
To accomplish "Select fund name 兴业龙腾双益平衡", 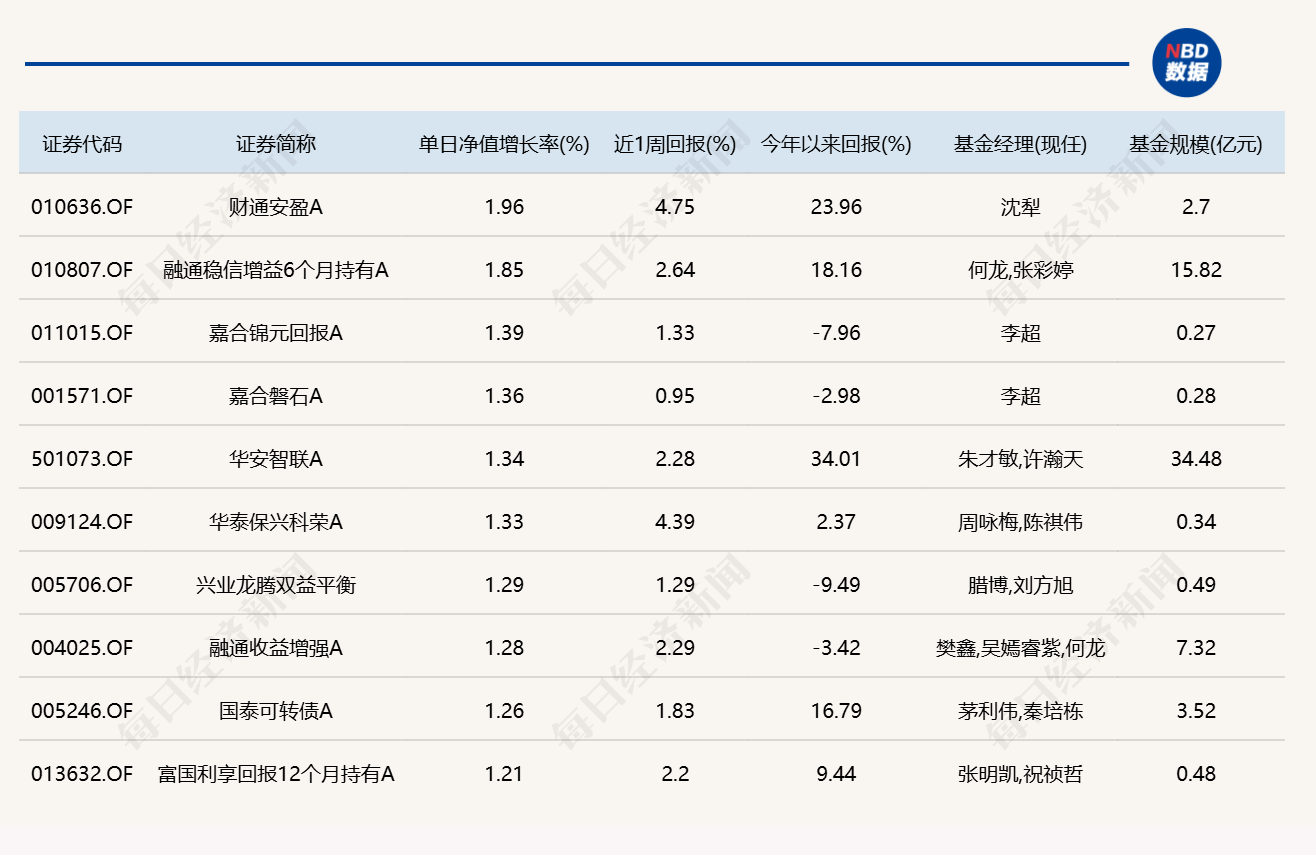I will click(x=276, y=585).
